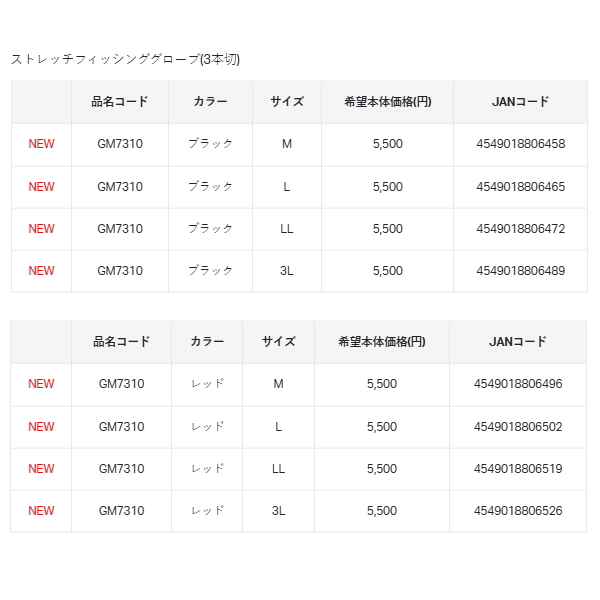Viewport: 600px width, 600px height.
Task: Select JAN code 4549018806465
Action: coord(520,187)
